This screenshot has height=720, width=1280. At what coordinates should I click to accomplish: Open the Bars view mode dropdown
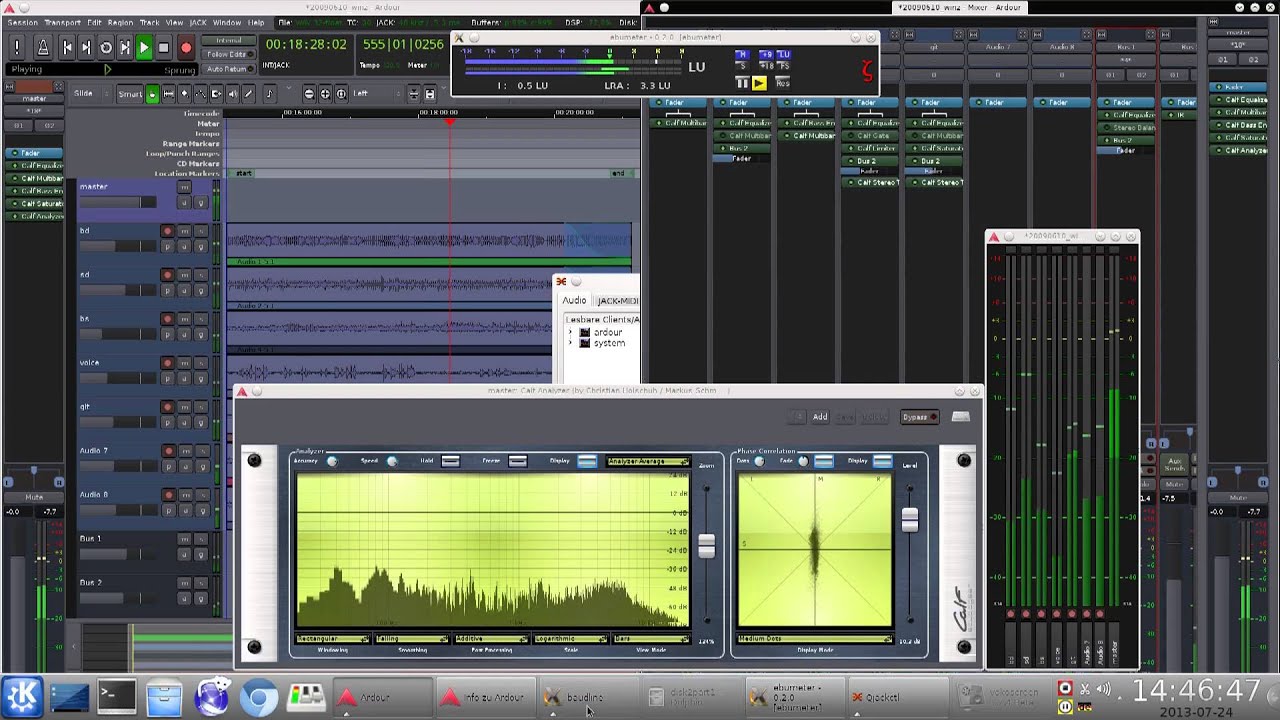[650, 639]
